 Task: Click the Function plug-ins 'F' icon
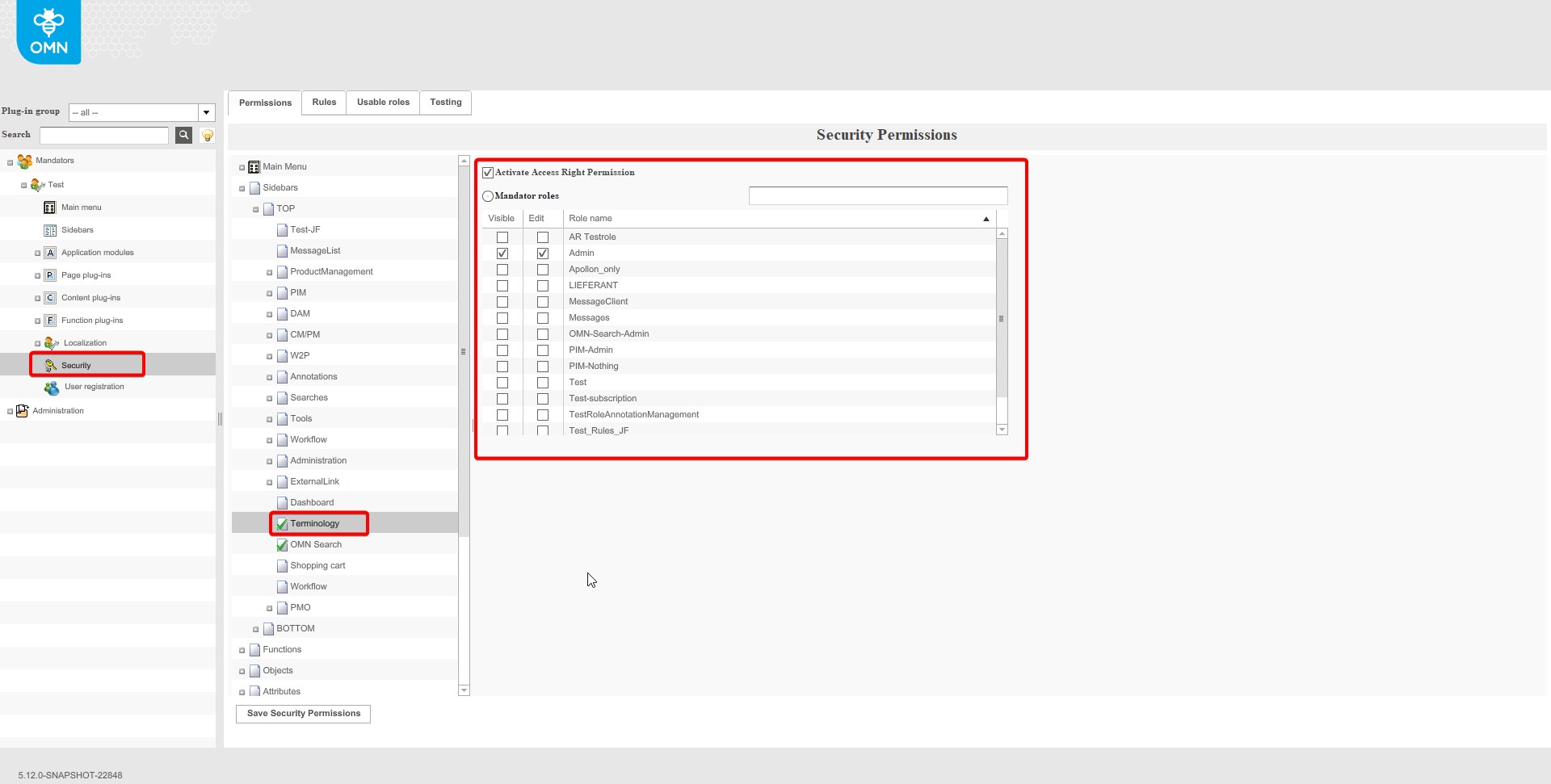[x=50, y=321]
